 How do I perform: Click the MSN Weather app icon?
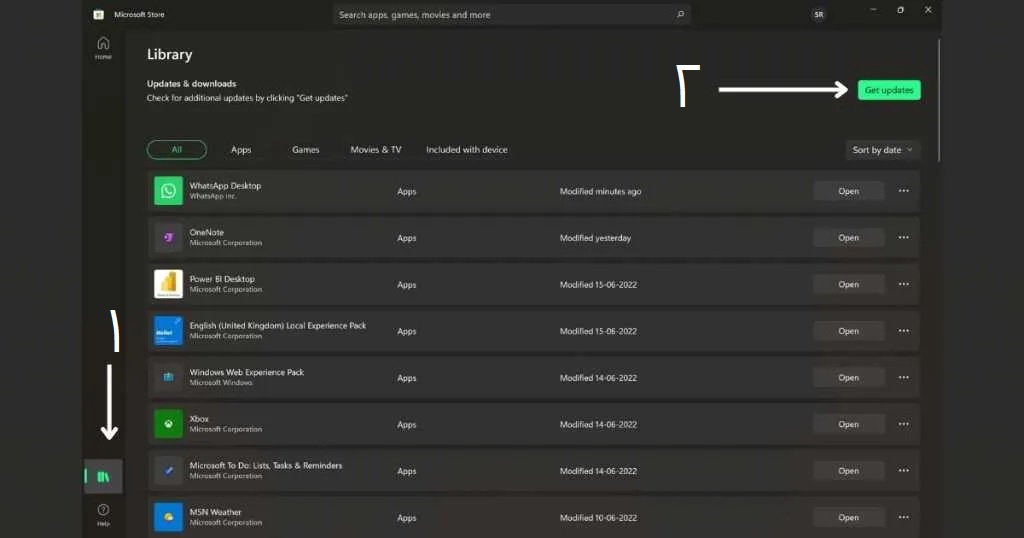[x=168, y=517]
